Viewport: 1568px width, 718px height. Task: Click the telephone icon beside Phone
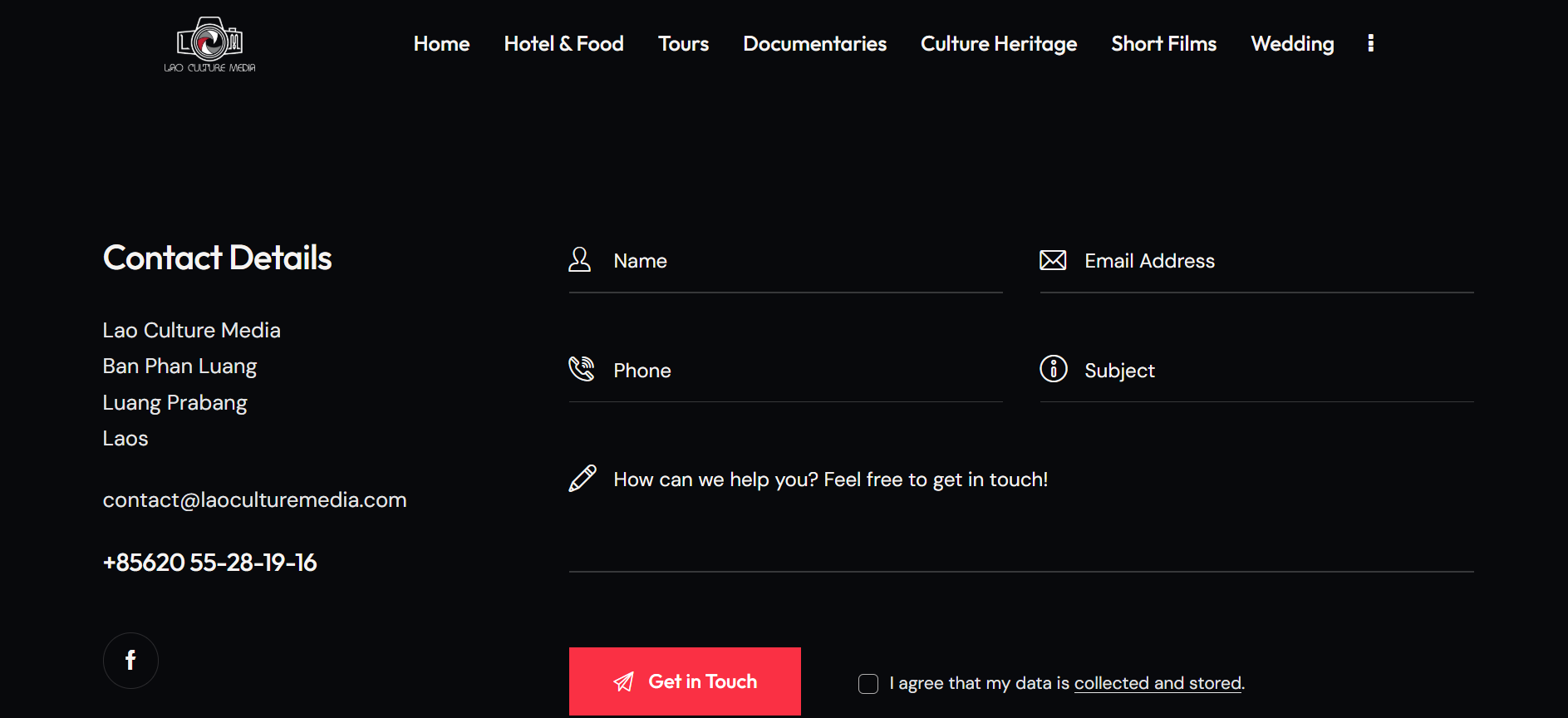click(581, 369)
